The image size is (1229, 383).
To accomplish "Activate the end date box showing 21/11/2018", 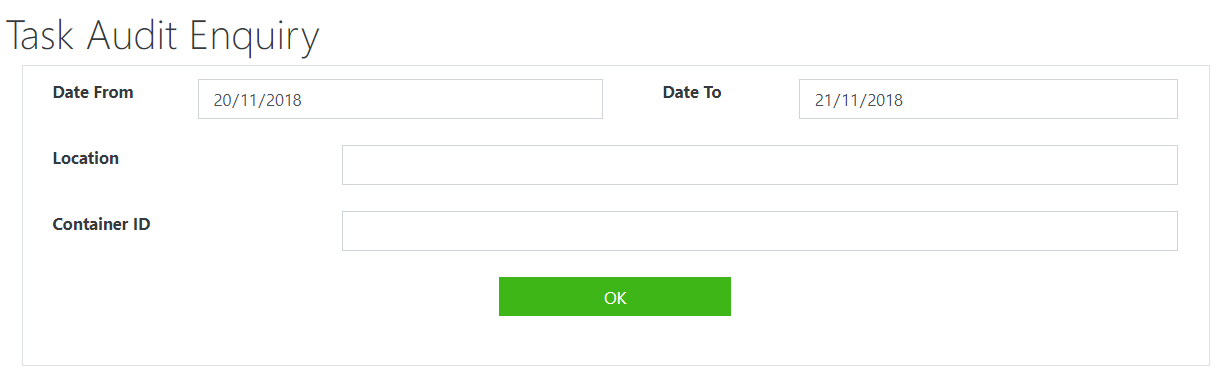I will (x=988, y=99).
